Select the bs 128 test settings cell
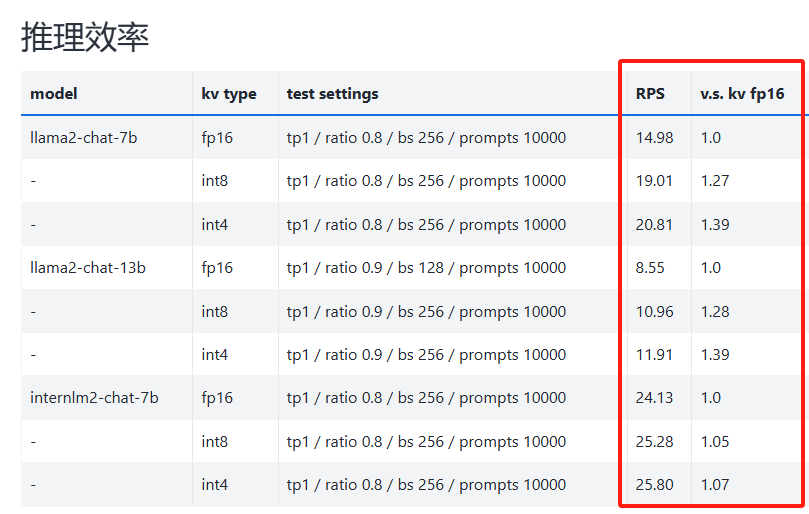 426,268
